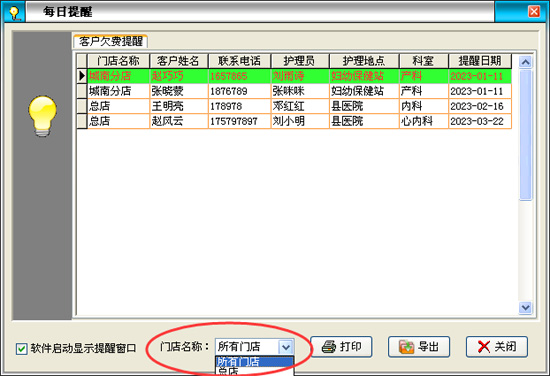Image resolution: width=550 pixels, height=376 pixels.
Task: Sort by 门店名称 column header
Action: (118, 61)
